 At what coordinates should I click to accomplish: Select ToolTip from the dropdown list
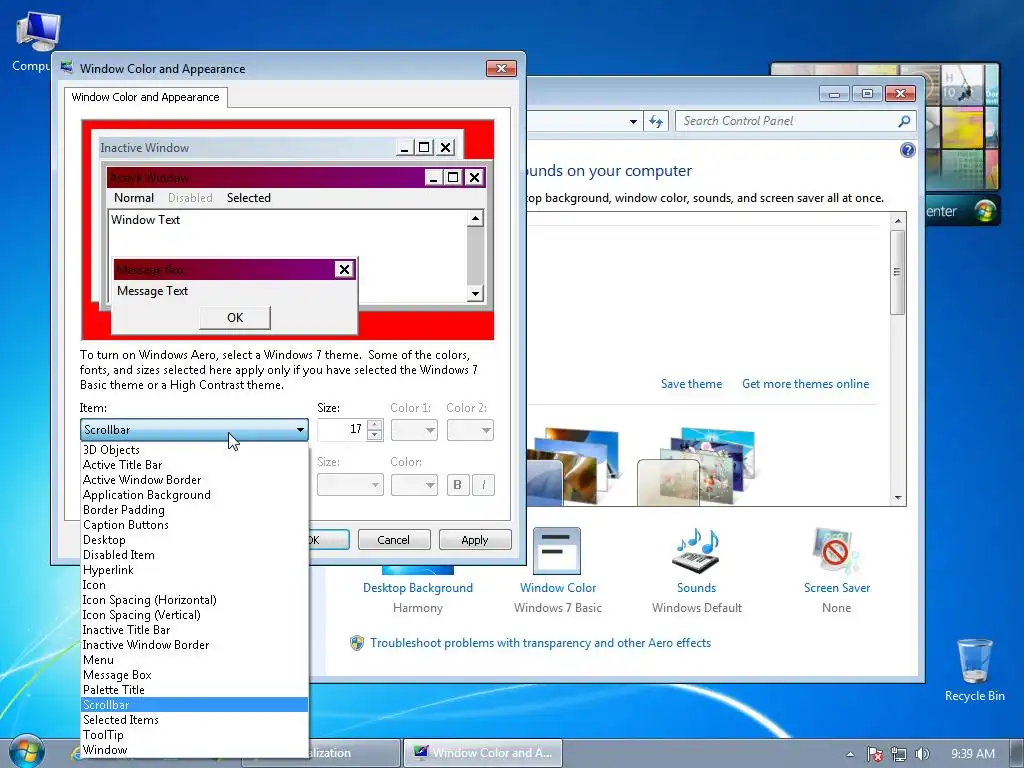pyautogui.click(x=194, y=735)
